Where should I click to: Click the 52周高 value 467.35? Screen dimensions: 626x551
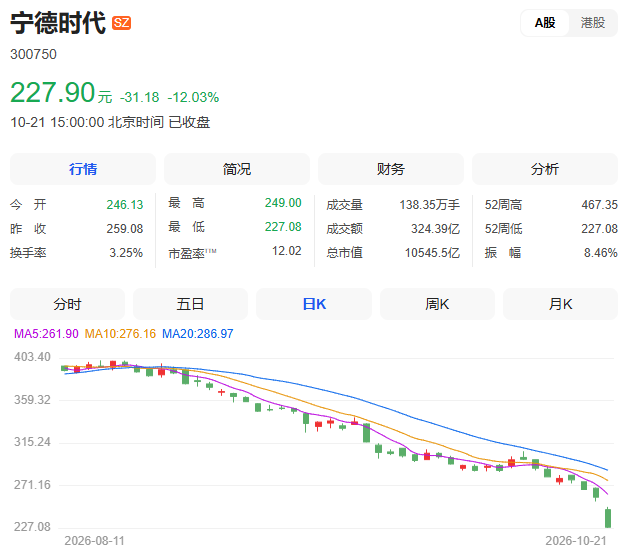[600, 205]
